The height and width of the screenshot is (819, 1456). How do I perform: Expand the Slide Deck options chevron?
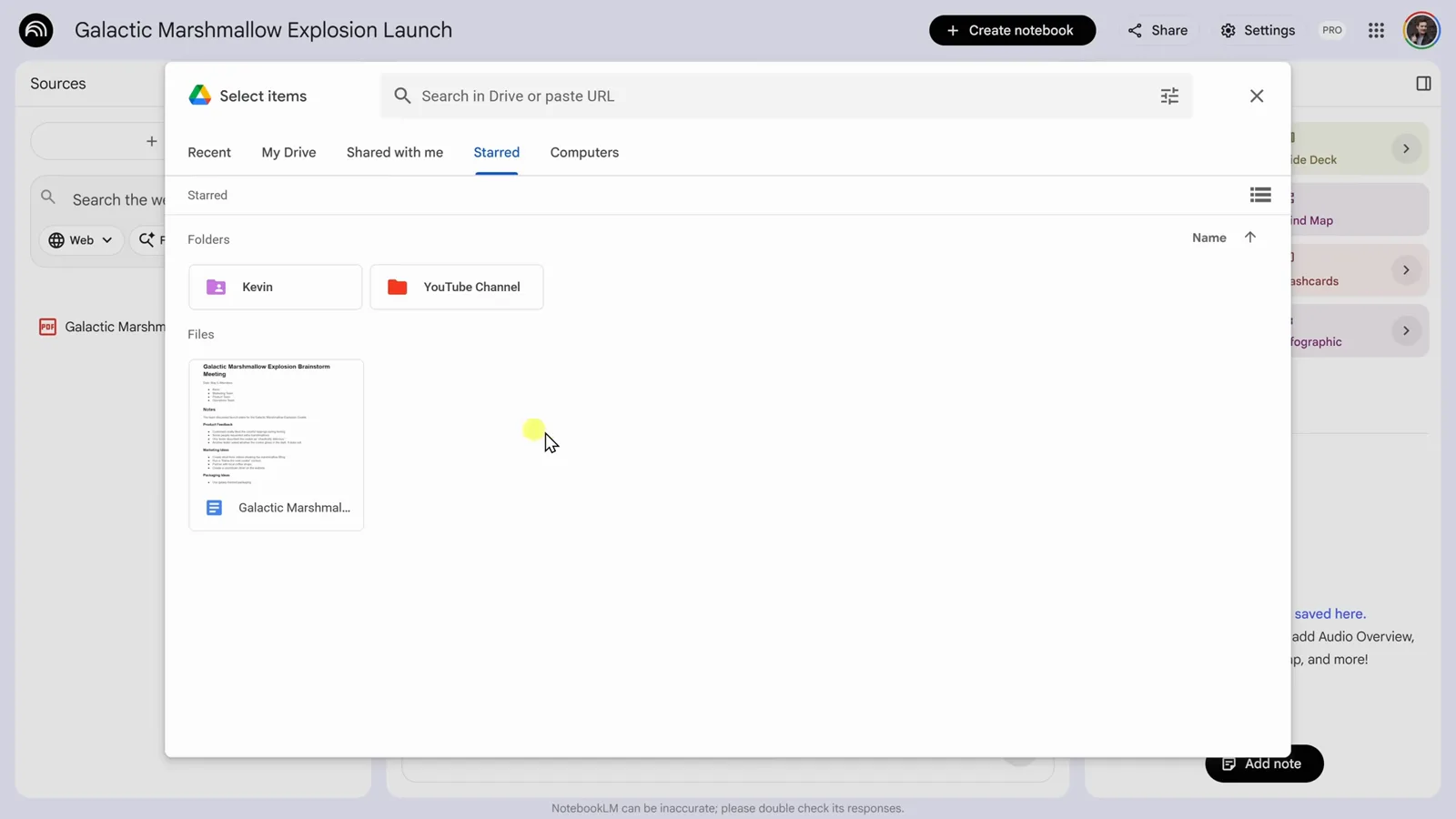point(1406,148)
